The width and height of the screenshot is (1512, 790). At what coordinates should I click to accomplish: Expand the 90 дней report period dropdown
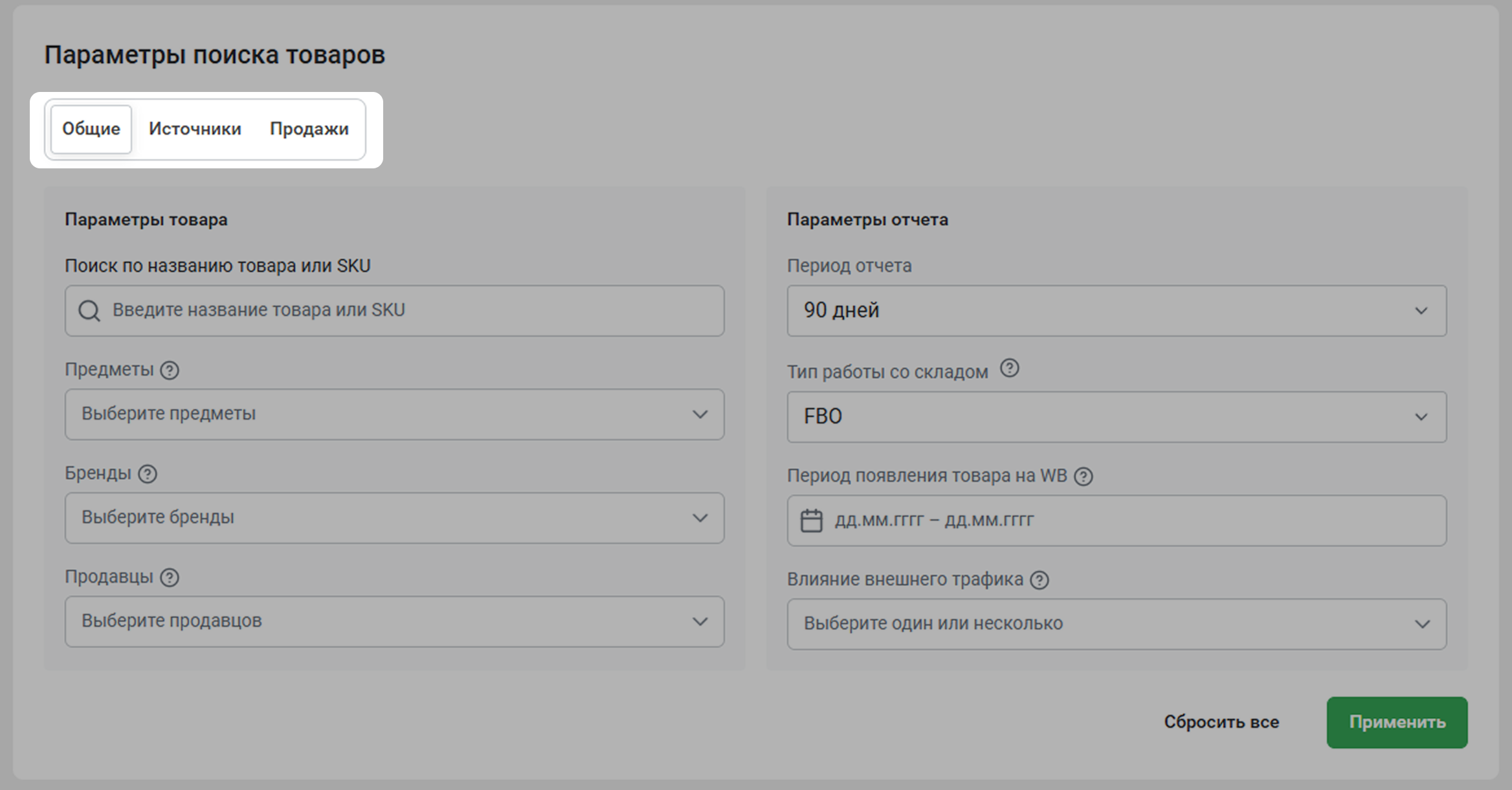(1117, 311)
